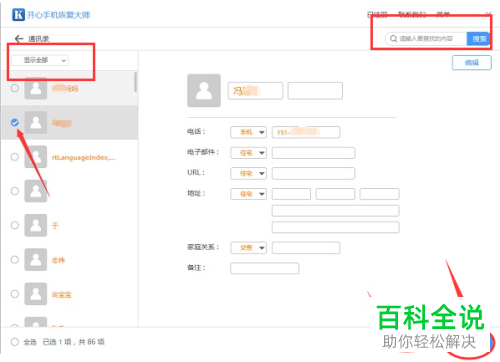Open the 家庭关系 父亲 dropdown
This screenshot has width=500, height=362.
pyautogui.click(x=248, y=248)
